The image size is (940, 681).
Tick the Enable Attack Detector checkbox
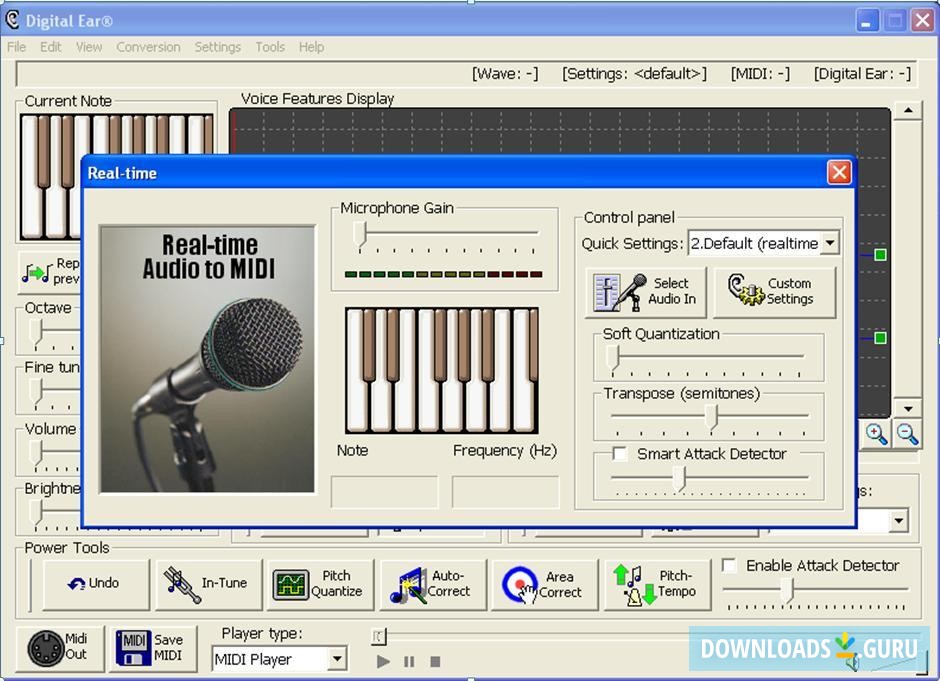coord(729,566)
